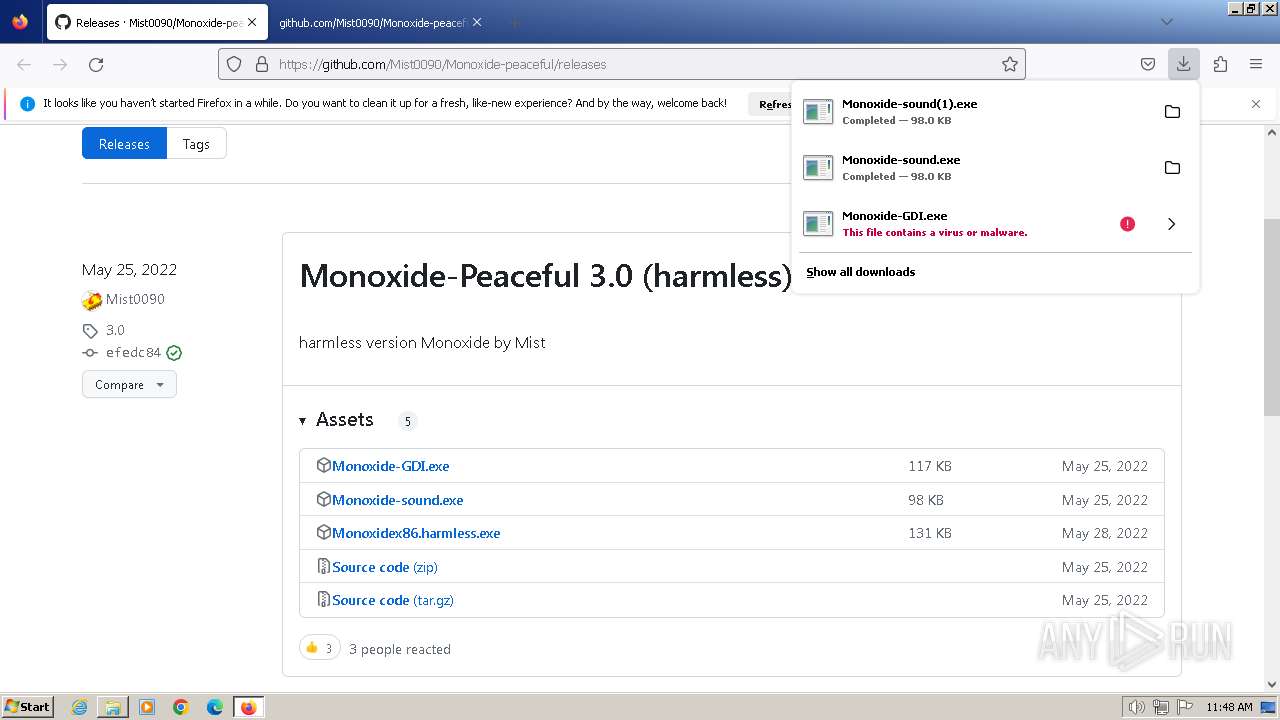This screenshot has width=1280, height=720.
Task: Bookmark this page with star icon
Action: [x=1010, y=64]
